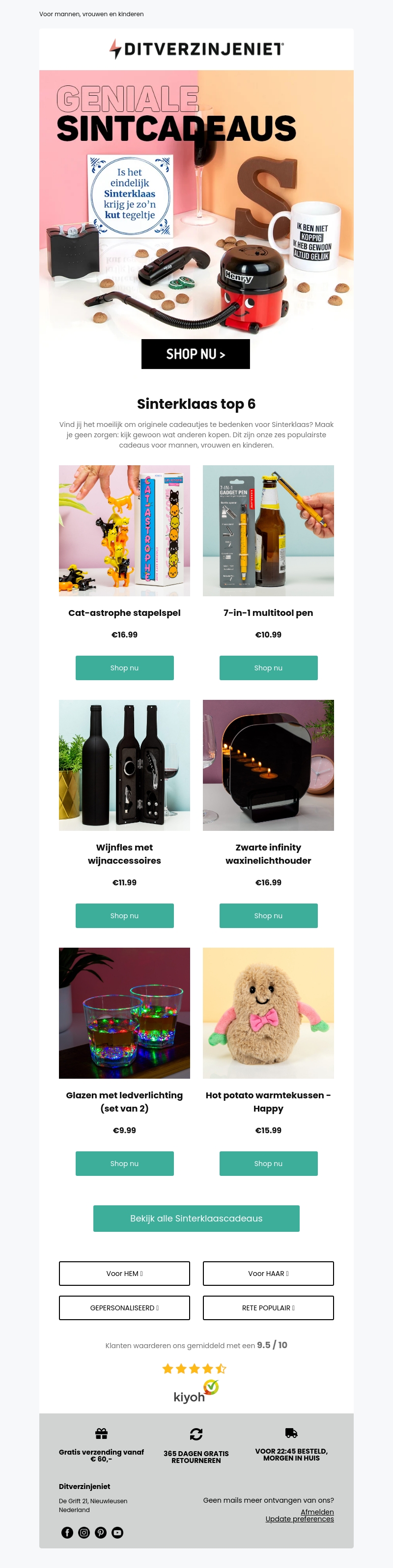Viewport: 393px width, 1568px height.
Task: Select the Voor HEM category
Action: (124, 1274)
